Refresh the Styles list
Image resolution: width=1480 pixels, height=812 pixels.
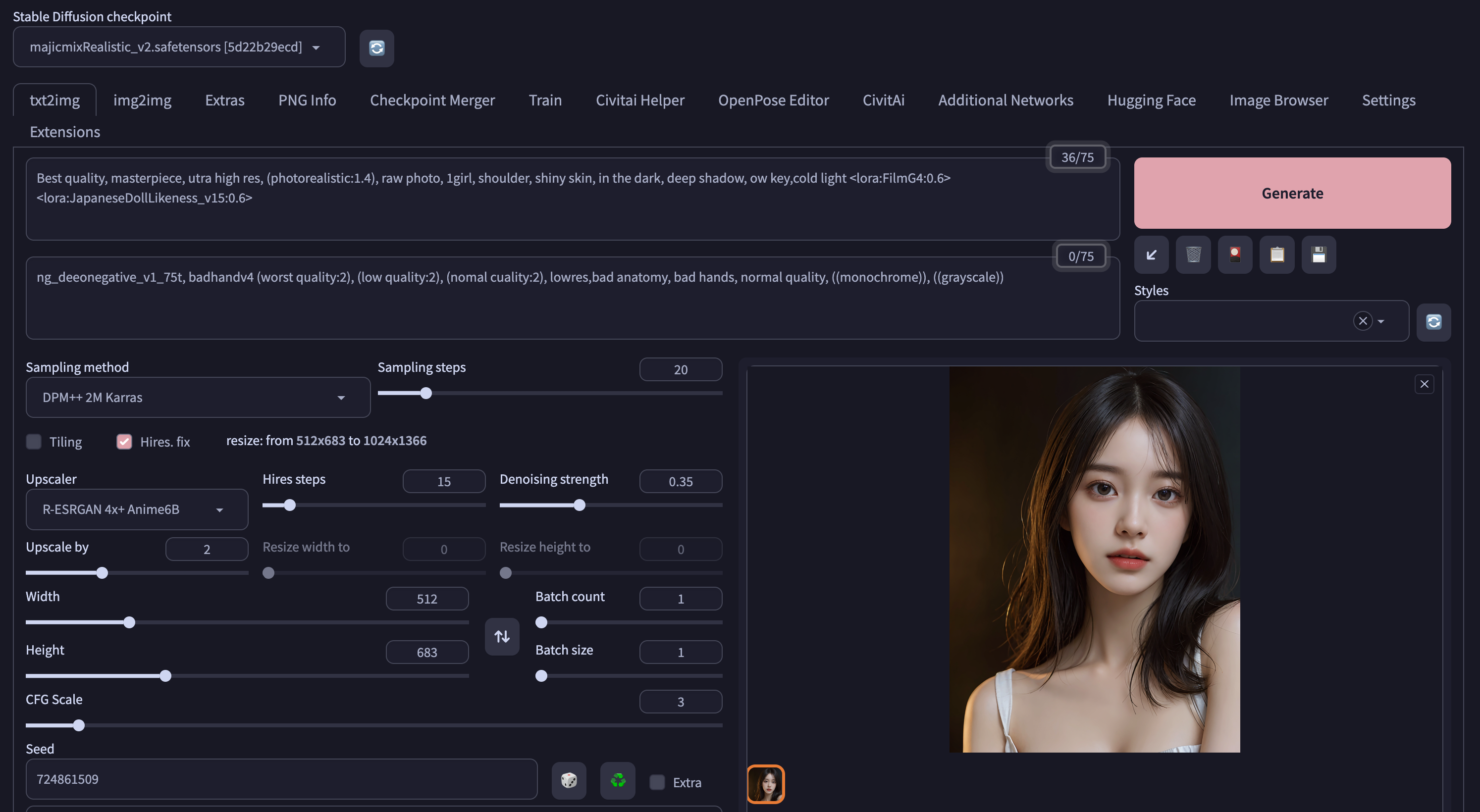point(1433,322)
